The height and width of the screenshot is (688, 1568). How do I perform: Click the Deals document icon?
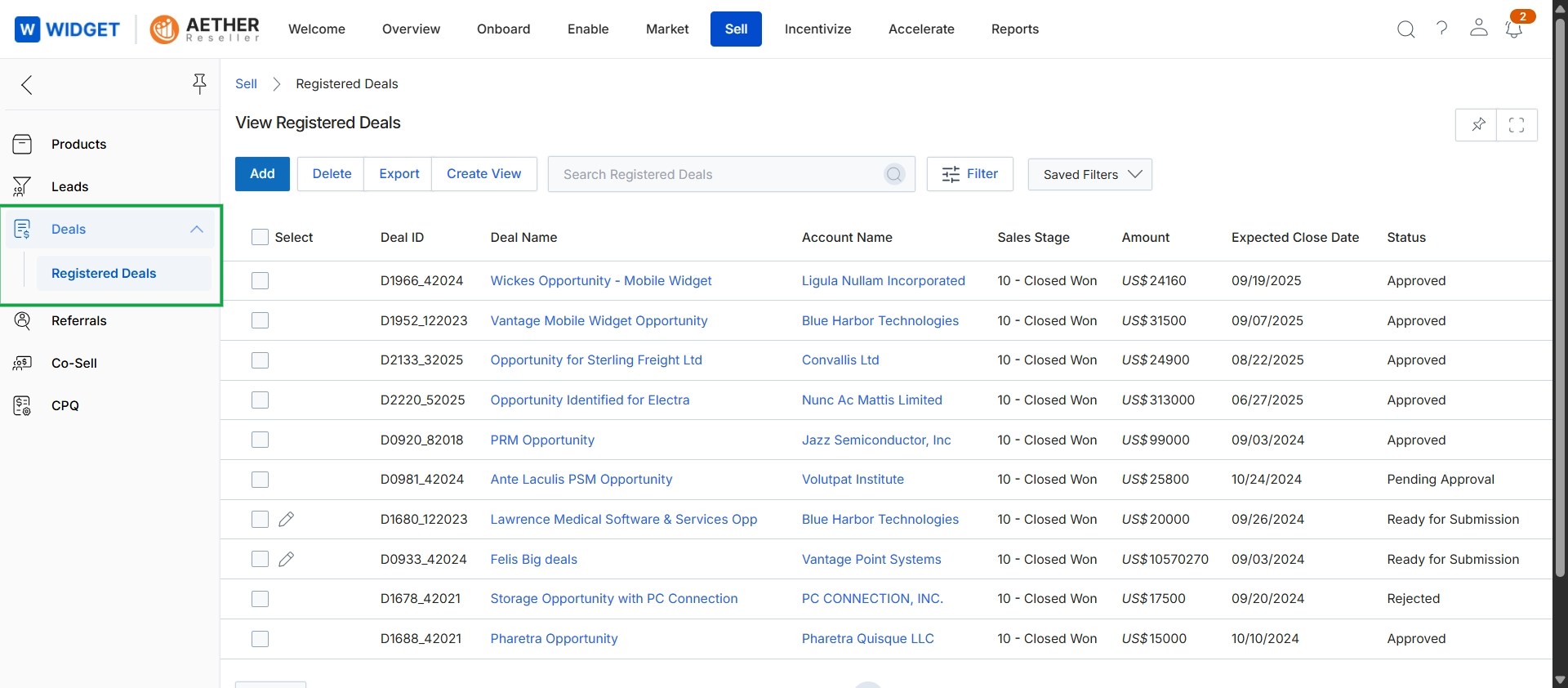coord(23,230)
